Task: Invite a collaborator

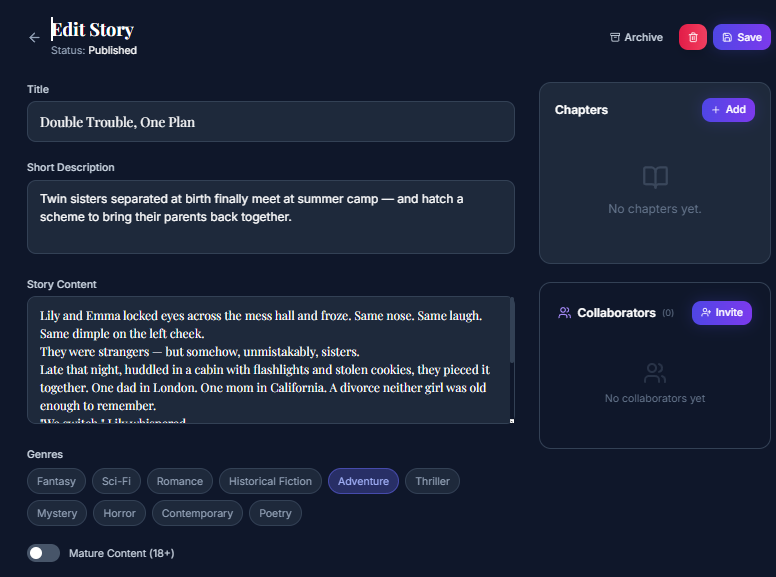Action: tap(721, 313)
